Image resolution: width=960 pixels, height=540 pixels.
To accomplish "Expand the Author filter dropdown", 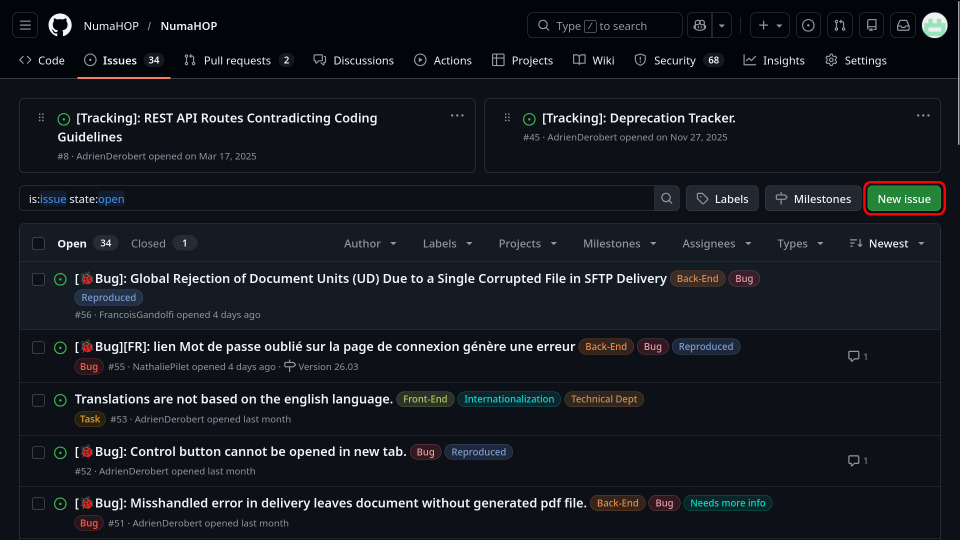I will (370, 243).
